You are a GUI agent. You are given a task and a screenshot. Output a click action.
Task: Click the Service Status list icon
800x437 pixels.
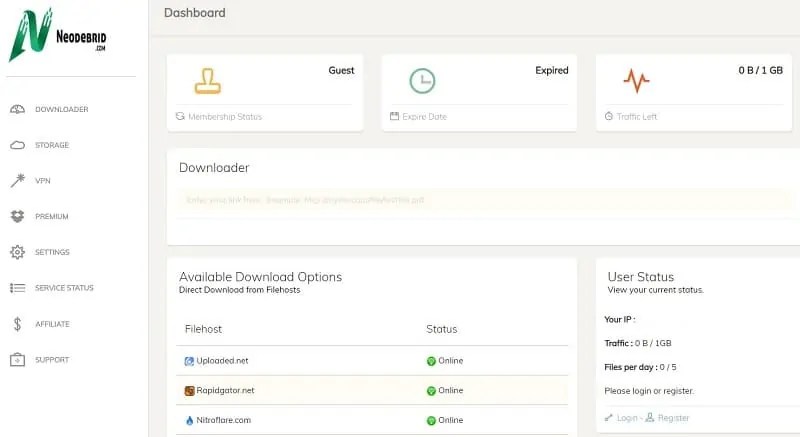pos(17,288)
